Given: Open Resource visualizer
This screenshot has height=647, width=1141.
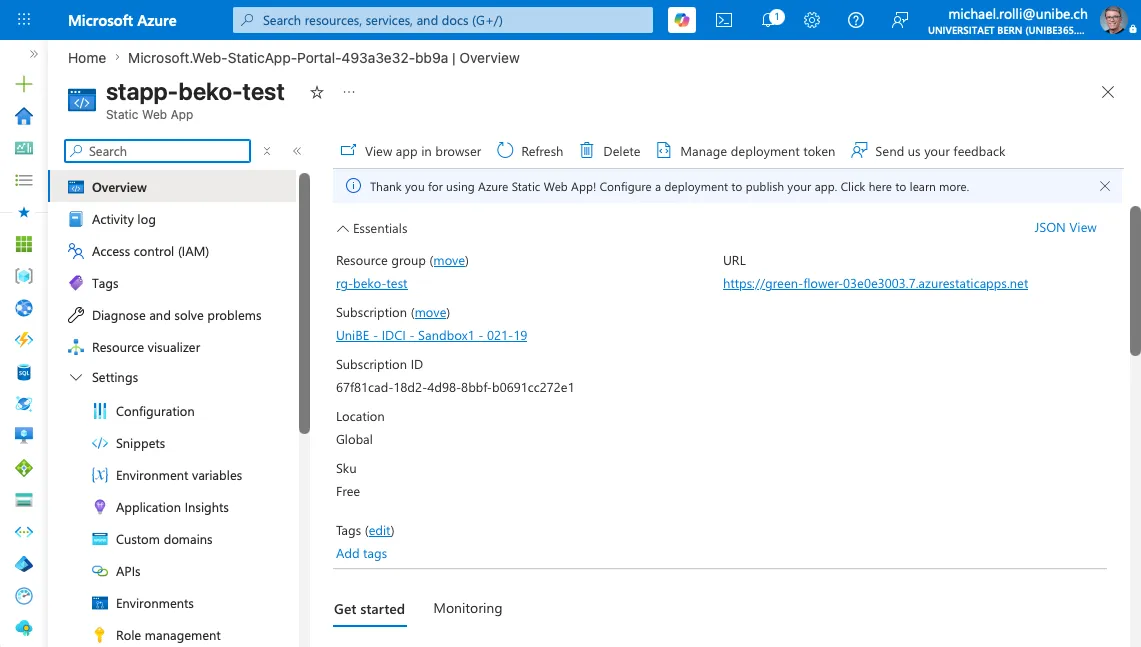Looking at the screenshot, I should tap(173, 347).
